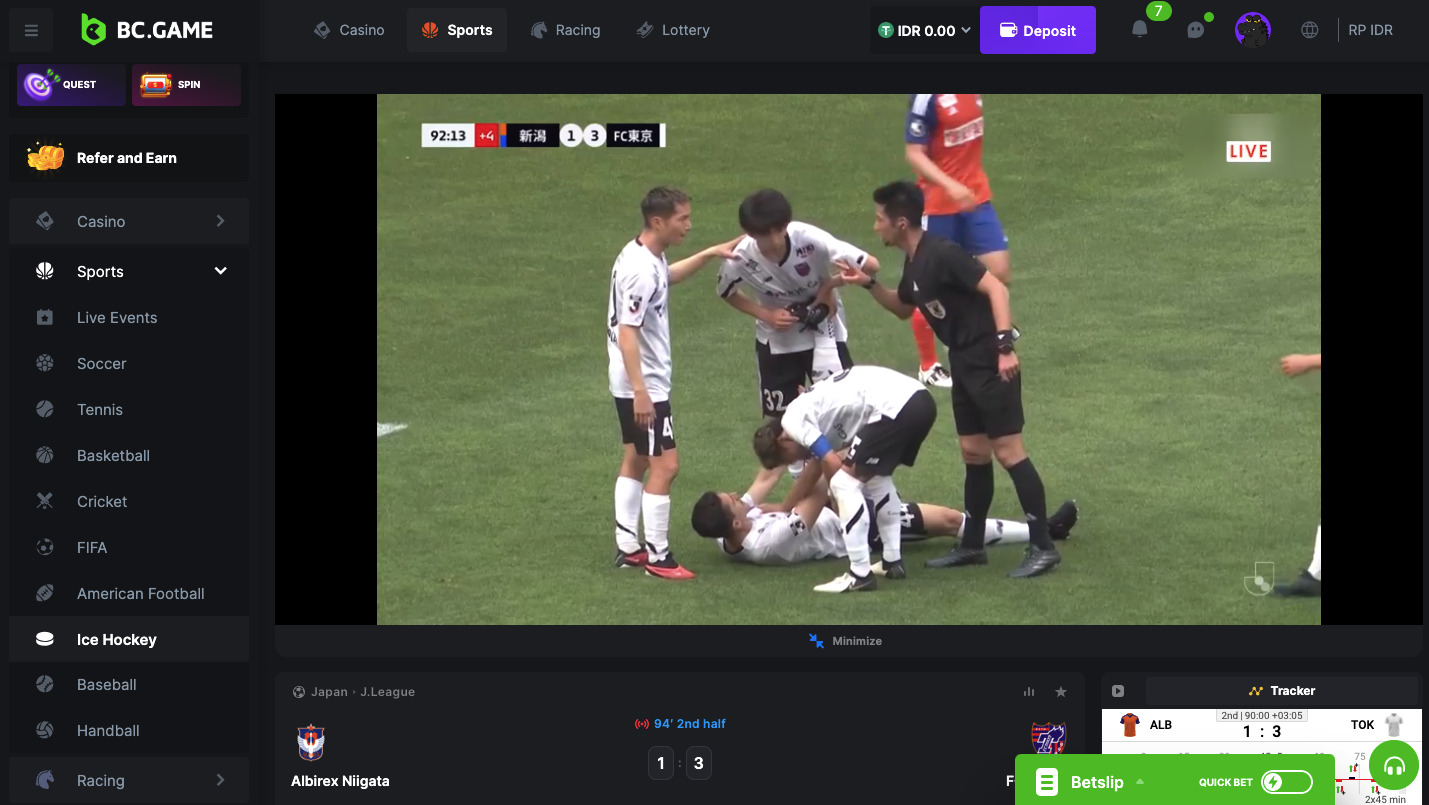Open the hamburger sidebar menu
Viewport: 1429px width, 805px height.
pyautogui.click(x=31, y=31)
